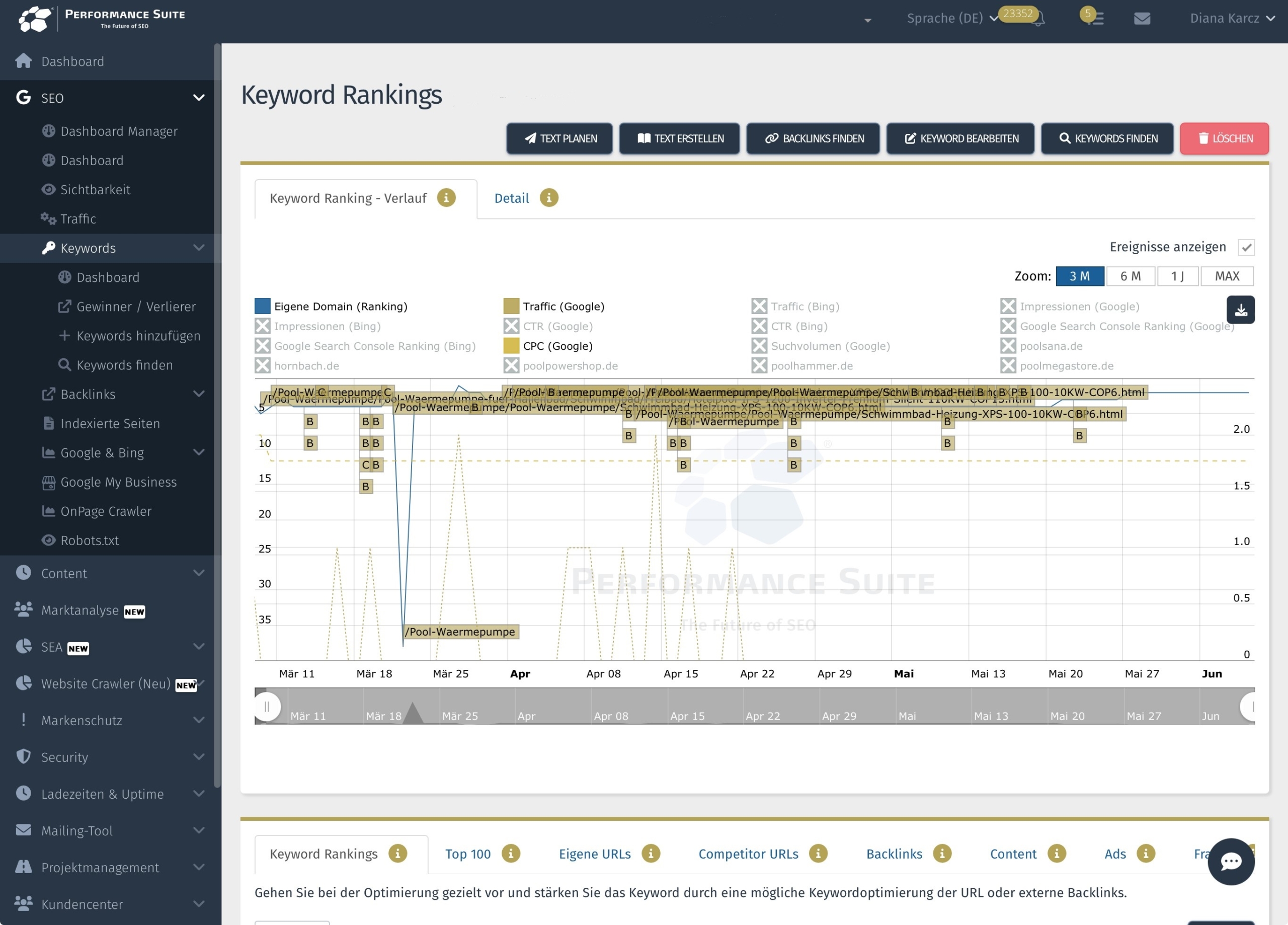Open the Diana Karcz user menu
Image resolution: width=1288 pixels, height=925 pixels.
(x=1232, y=18)
